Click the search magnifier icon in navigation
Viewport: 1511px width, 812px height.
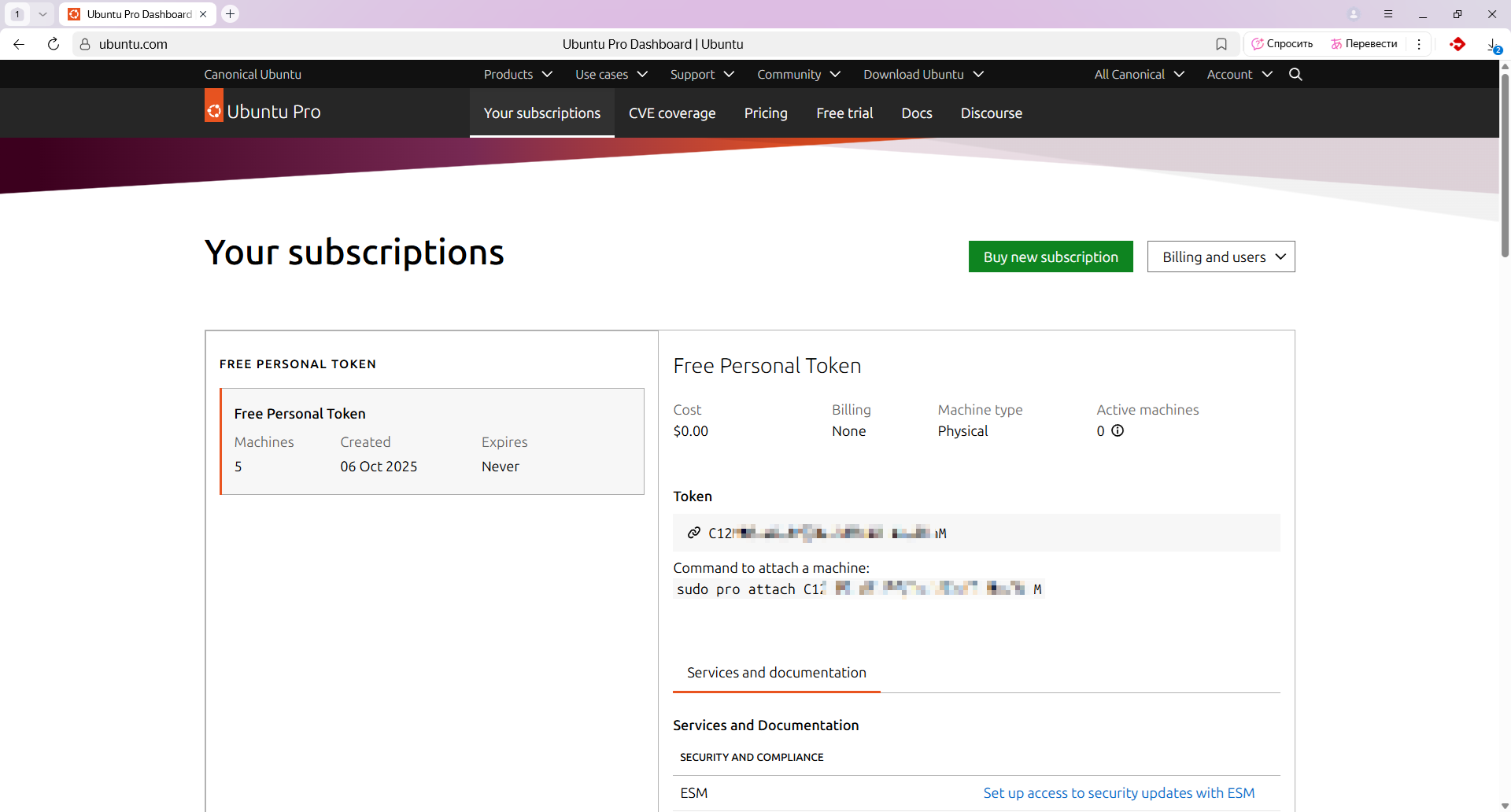(x=1295, y=74)
